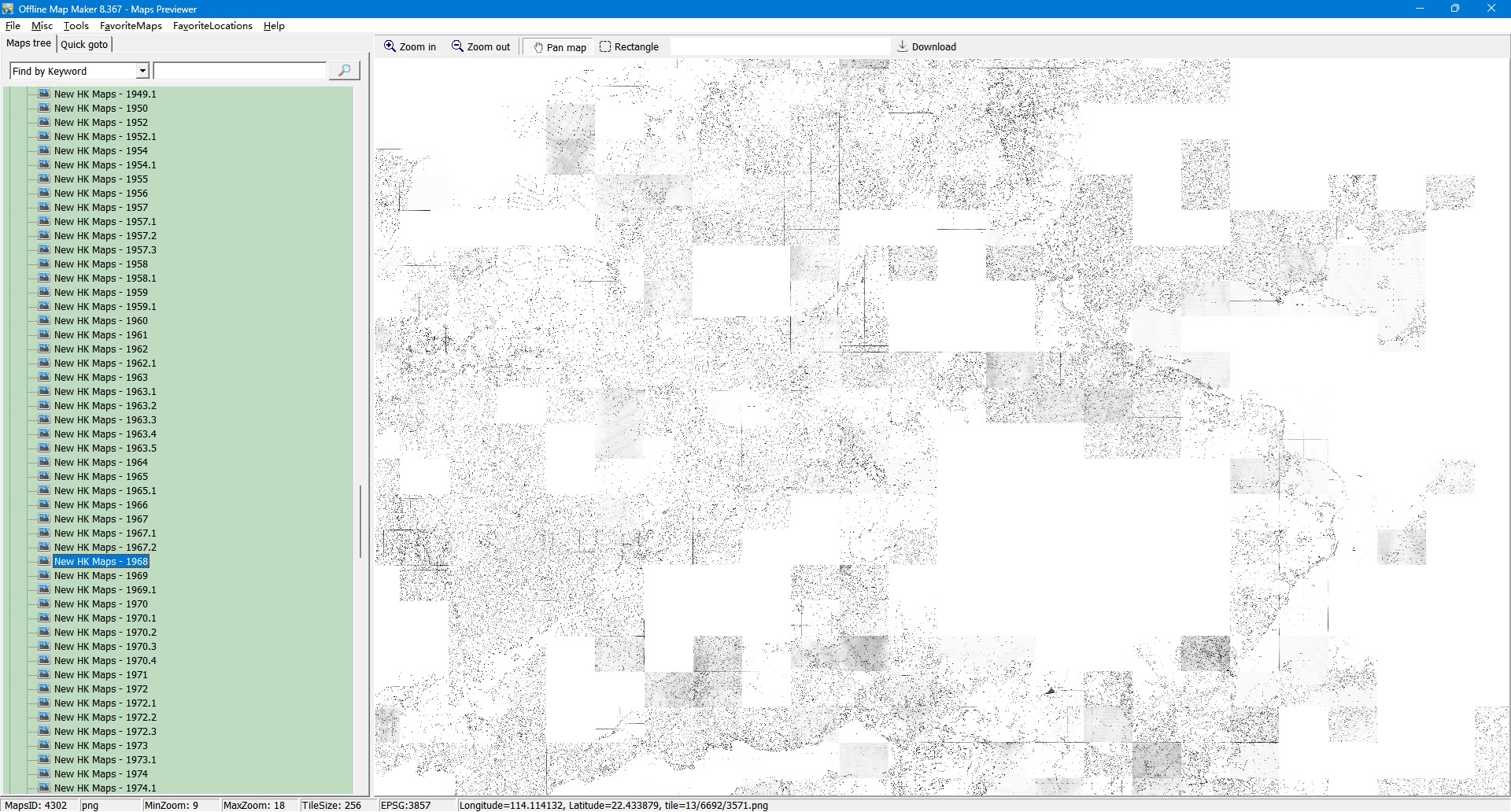The image size is (1511, 812).
Task: Click the search magnifier button
Action: [344, 71]
